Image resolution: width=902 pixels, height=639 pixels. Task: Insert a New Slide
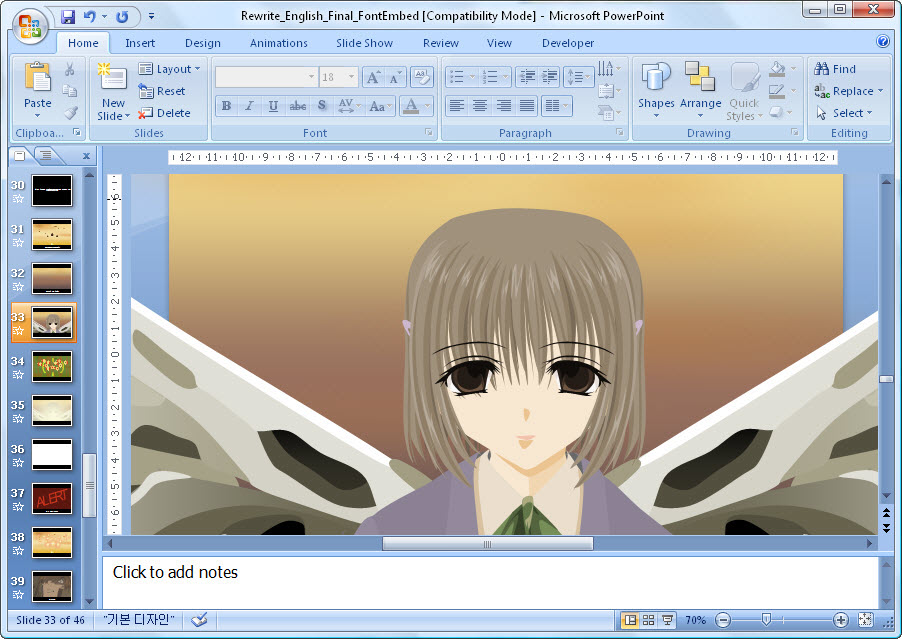point(113,92)
